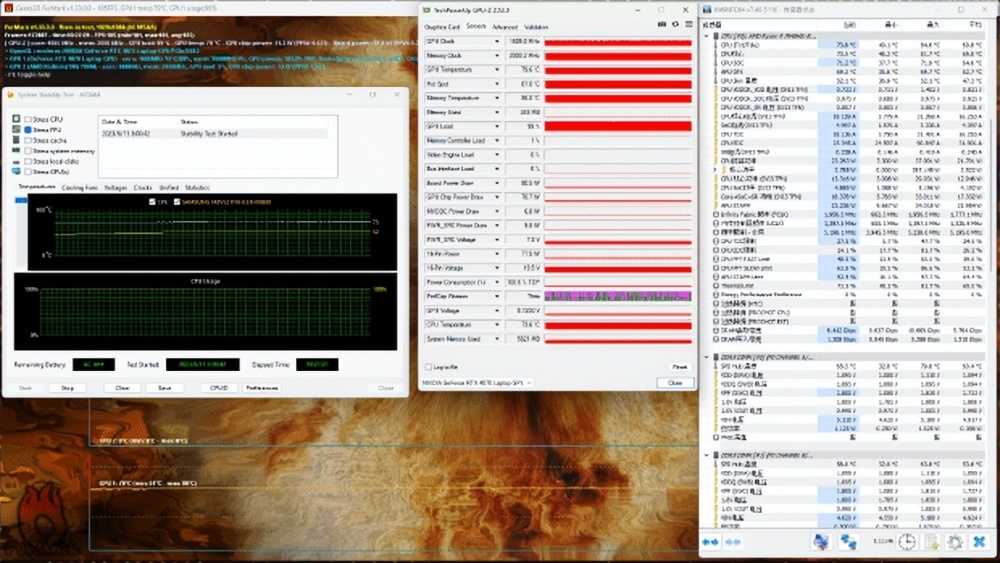
Task: Open GPU selector dropdown at GPU-Z bottom
Action: (476, 383)
